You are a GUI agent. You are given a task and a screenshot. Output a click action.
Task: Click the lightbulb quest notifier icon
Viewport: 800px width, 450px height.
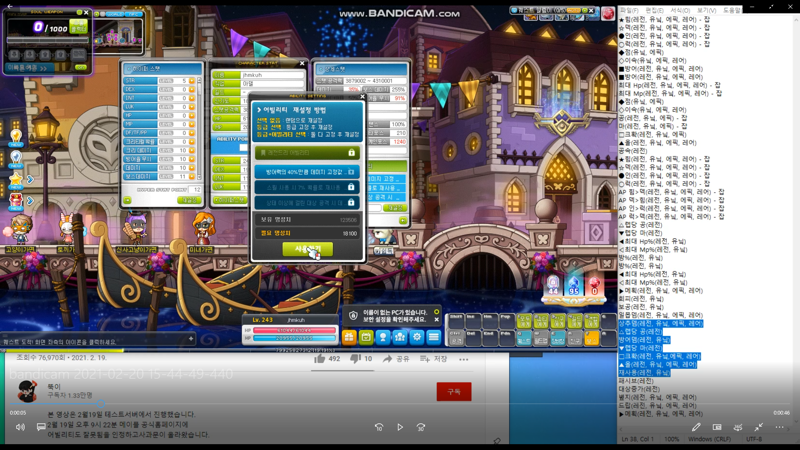pos(16,137)
